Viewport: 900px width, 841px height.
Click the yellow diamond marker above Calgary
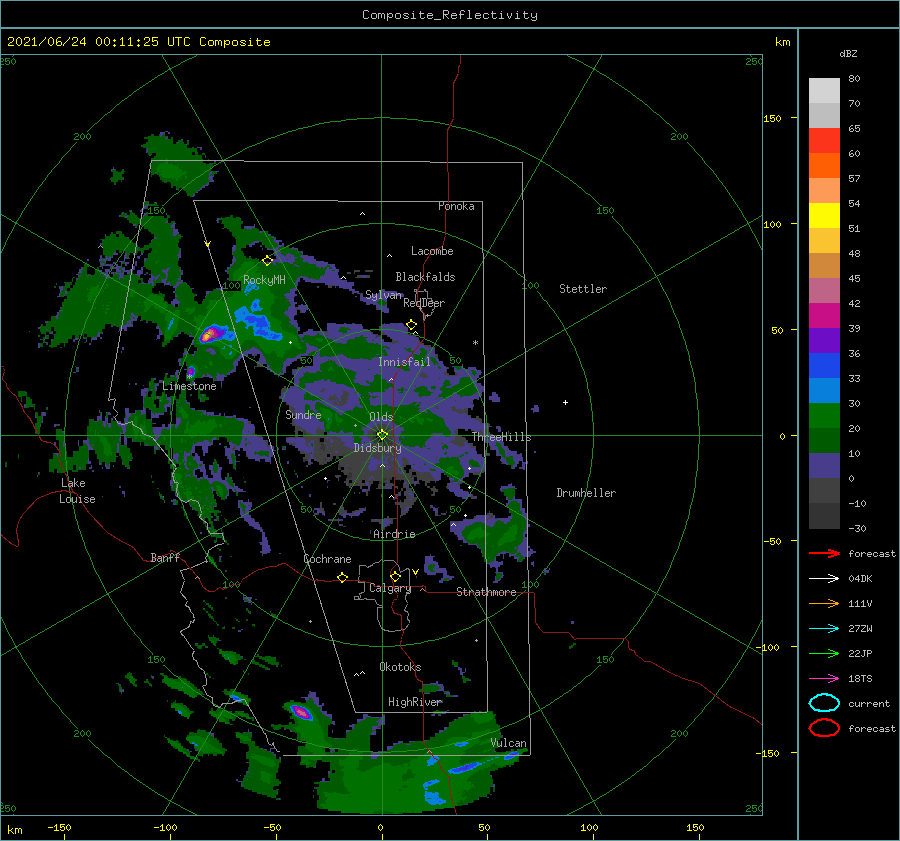[x=395, y=576]
